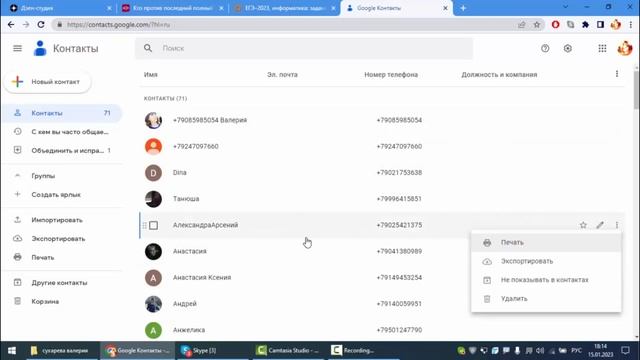Click the Анастасия contact photo

click(x=153, y=251)
